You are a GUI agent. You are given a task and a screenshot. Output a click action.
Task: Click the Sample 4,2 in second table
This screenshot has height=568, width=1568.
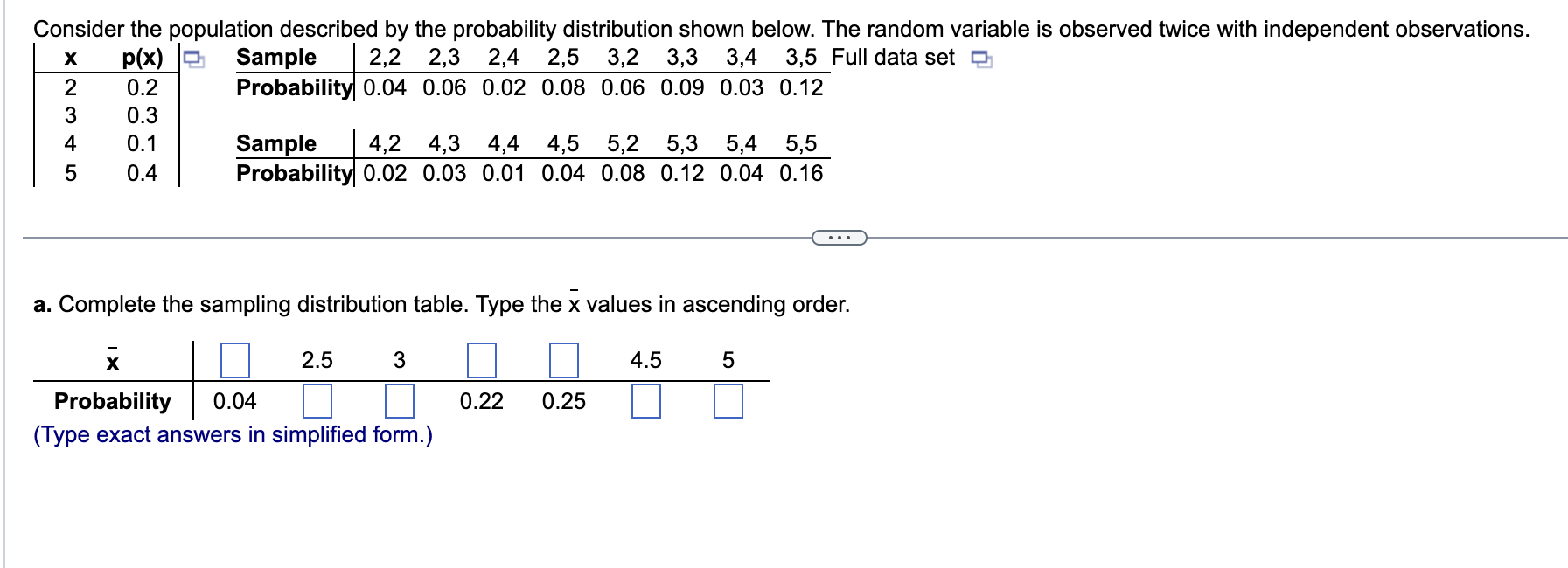tap(385, 145)
